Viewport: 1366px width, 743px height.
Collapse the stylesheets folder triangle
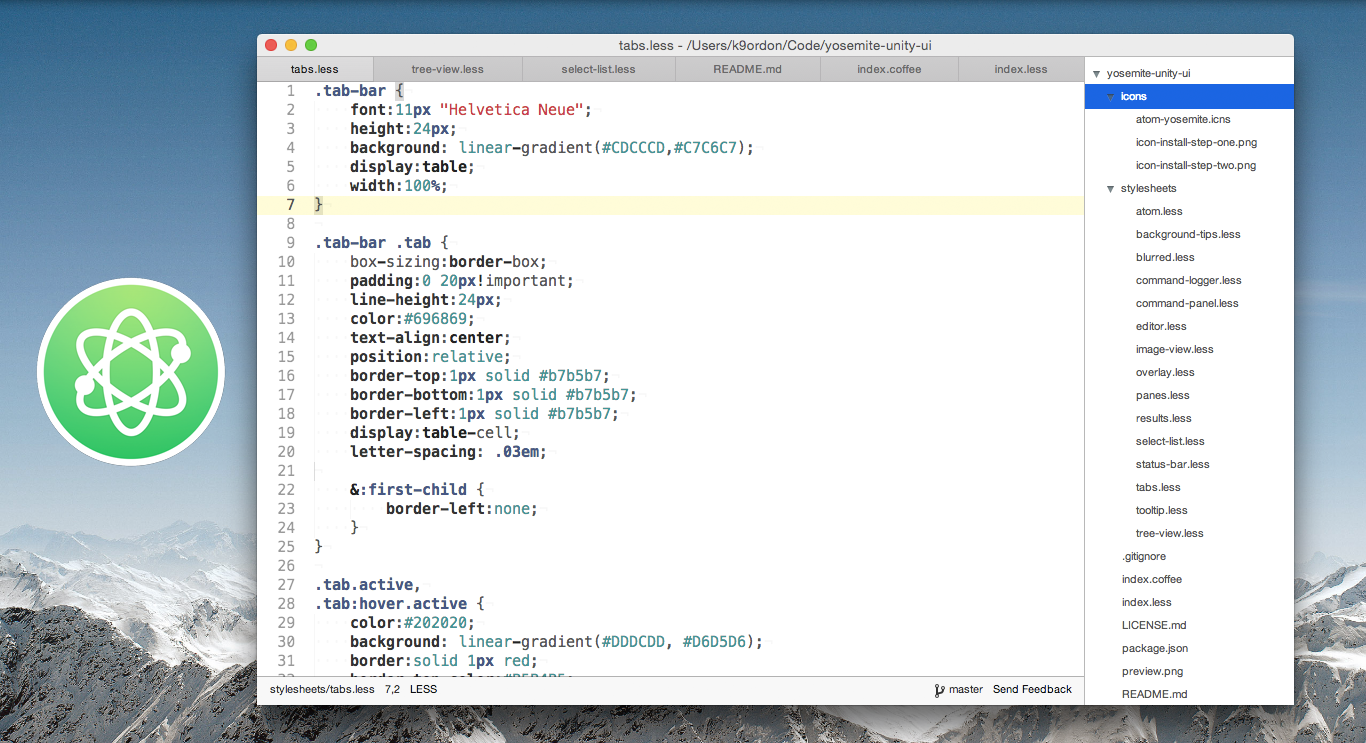click(1111, 189)
